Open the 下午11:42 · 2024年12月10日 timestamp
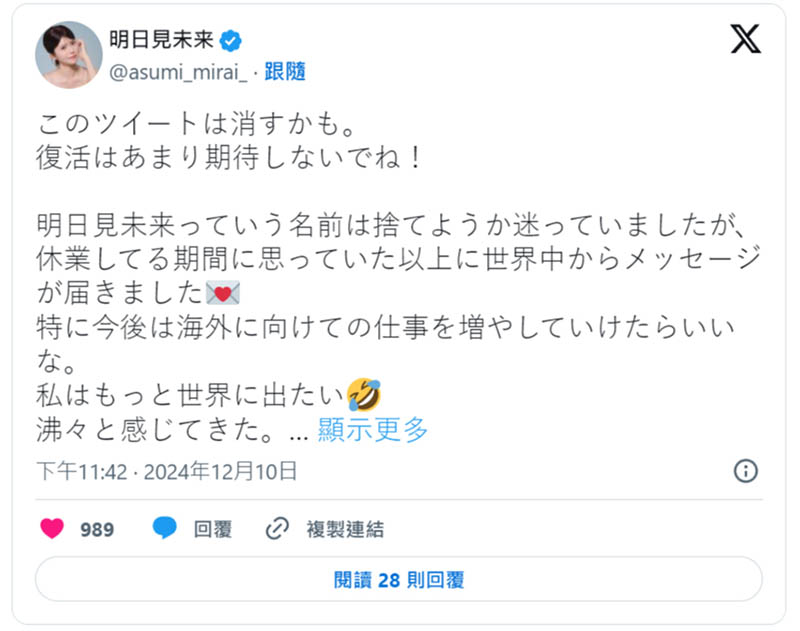The image size is (800, 631). [167, 471]
